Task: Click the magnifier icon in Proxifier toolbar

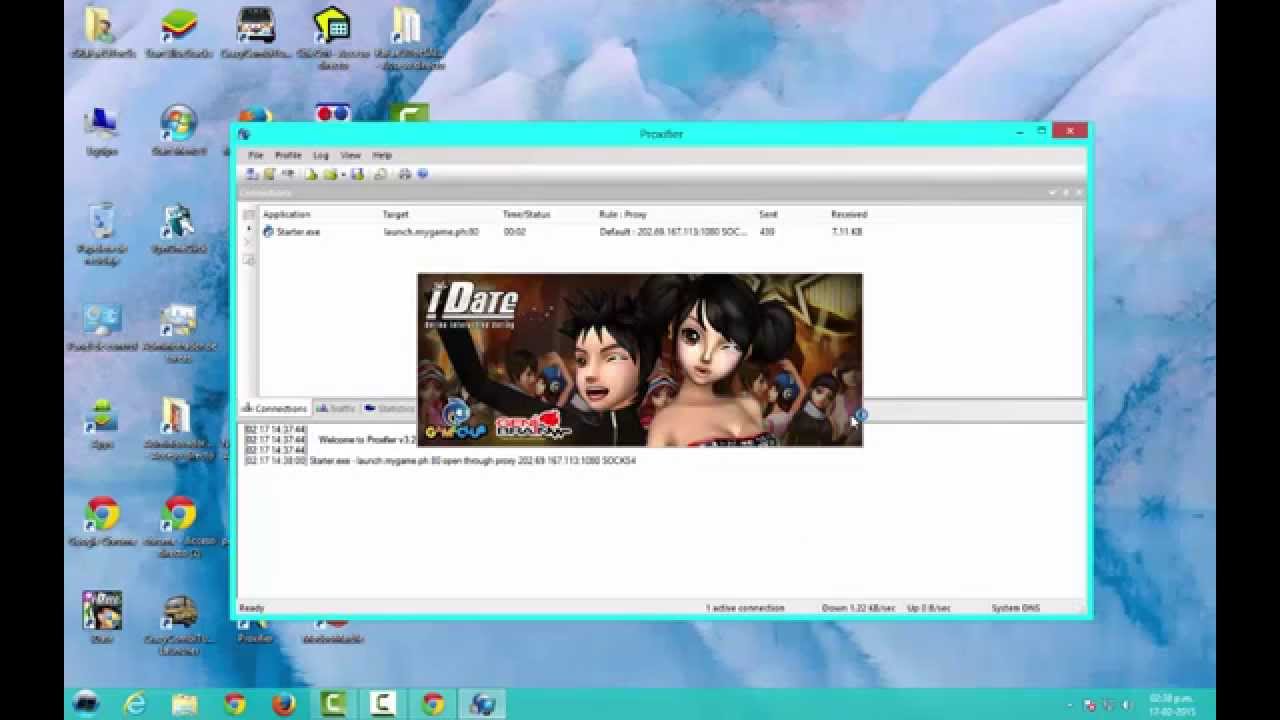Action: click(x=381, y=174)
